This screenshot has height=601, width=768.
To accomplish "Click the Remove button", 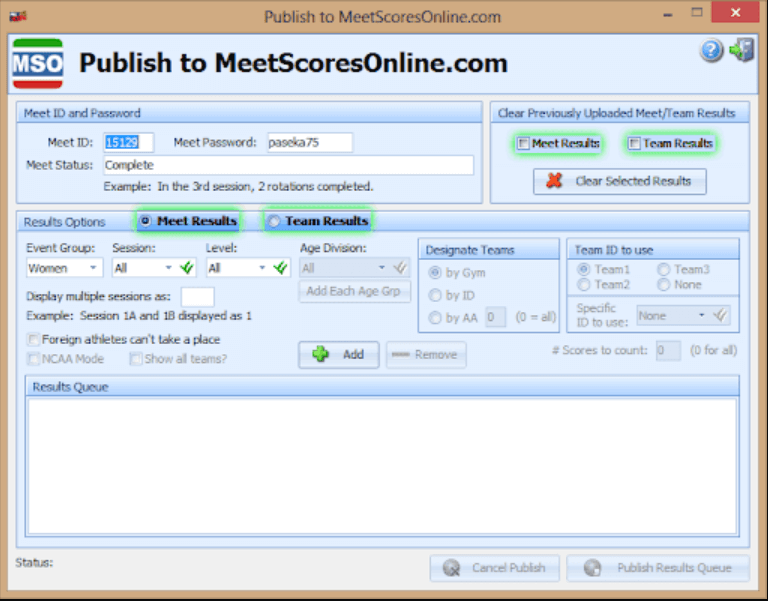I will pos(426,354).
